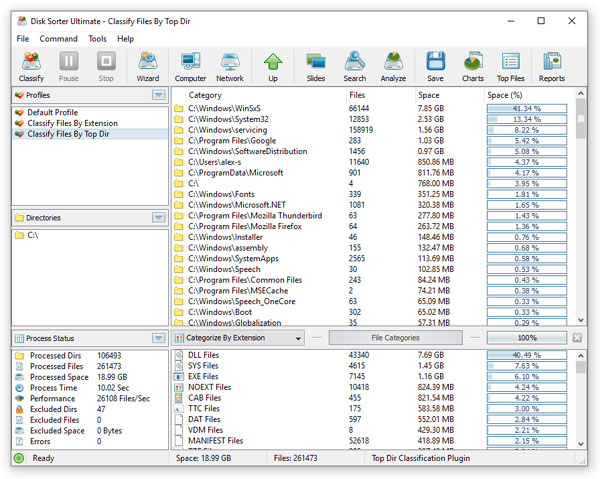Open the Computer toolbar icon

click(191, 67)
